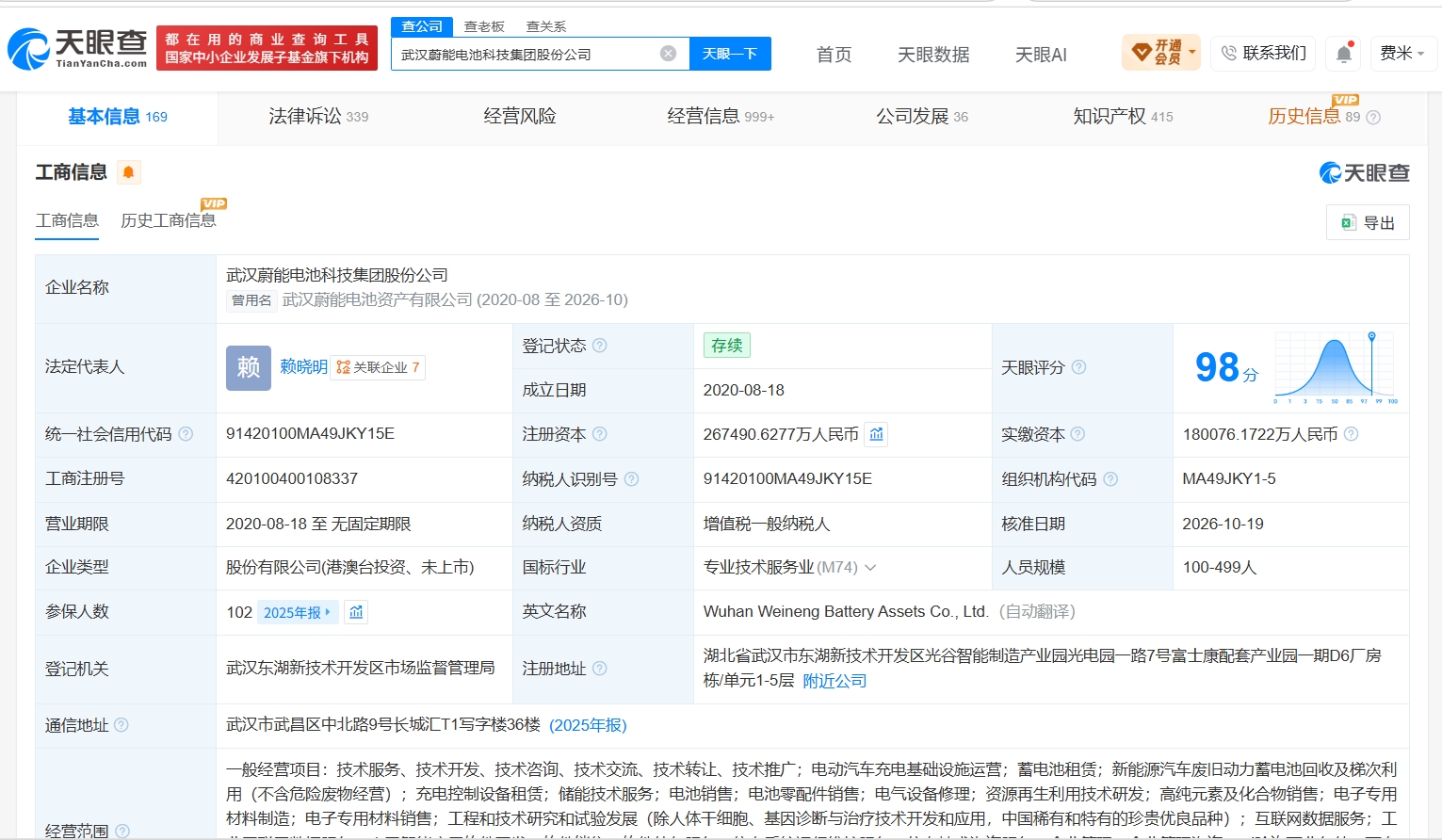Select 历史工商信息 sub-tab
This screenshot has width=1442, height=840.
tap(169, 220)
